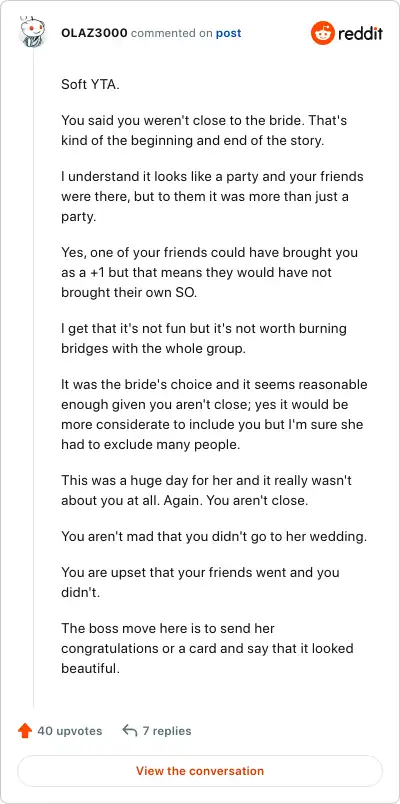This screenshot has width=400, height=804.
Task: Select the "40 upvotes" count label
Action: [70, 731]
